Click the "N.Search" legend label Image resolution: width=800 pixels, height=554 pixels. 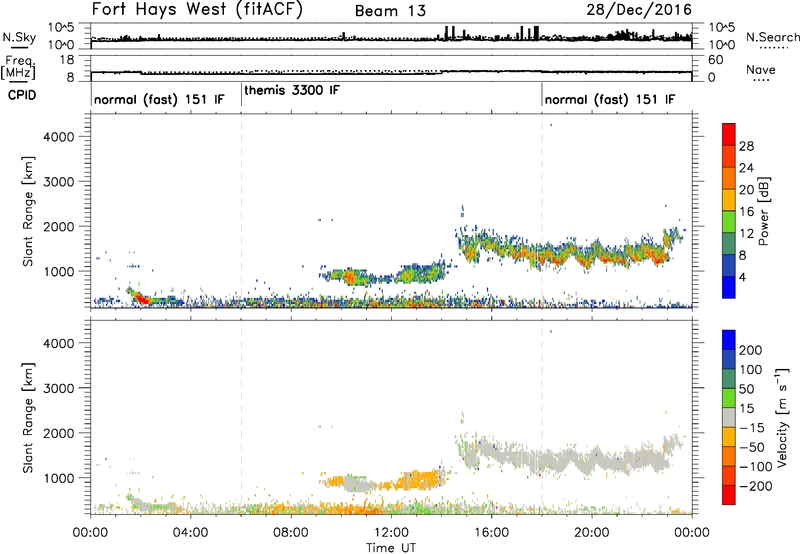772,37
